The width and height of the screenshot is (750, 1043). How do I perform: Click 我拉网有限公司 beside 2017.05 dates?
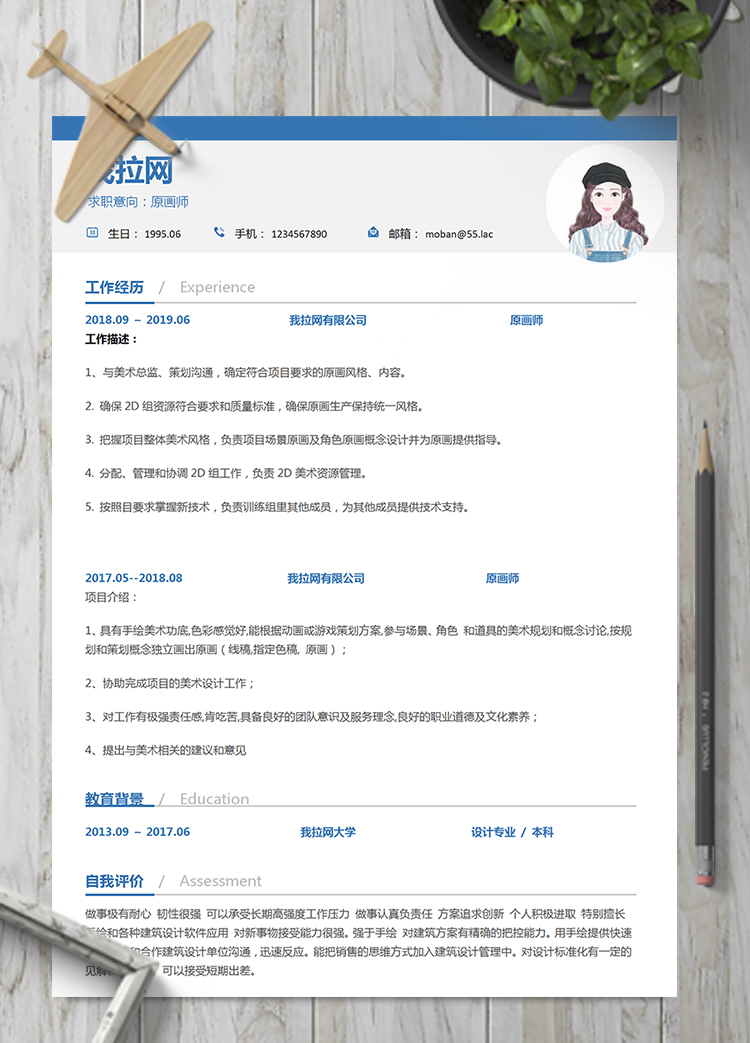[326, 578]
